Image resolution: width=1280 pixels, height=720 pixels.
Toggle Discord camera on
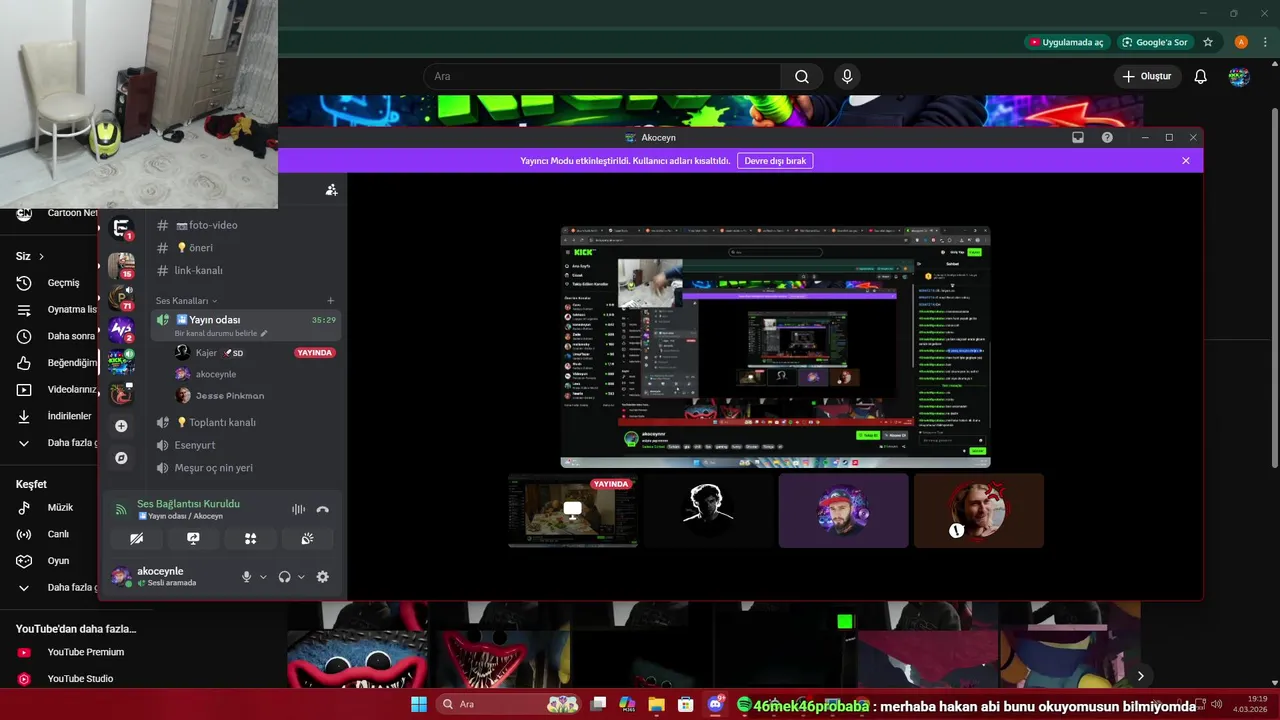(x=137, y=538)
